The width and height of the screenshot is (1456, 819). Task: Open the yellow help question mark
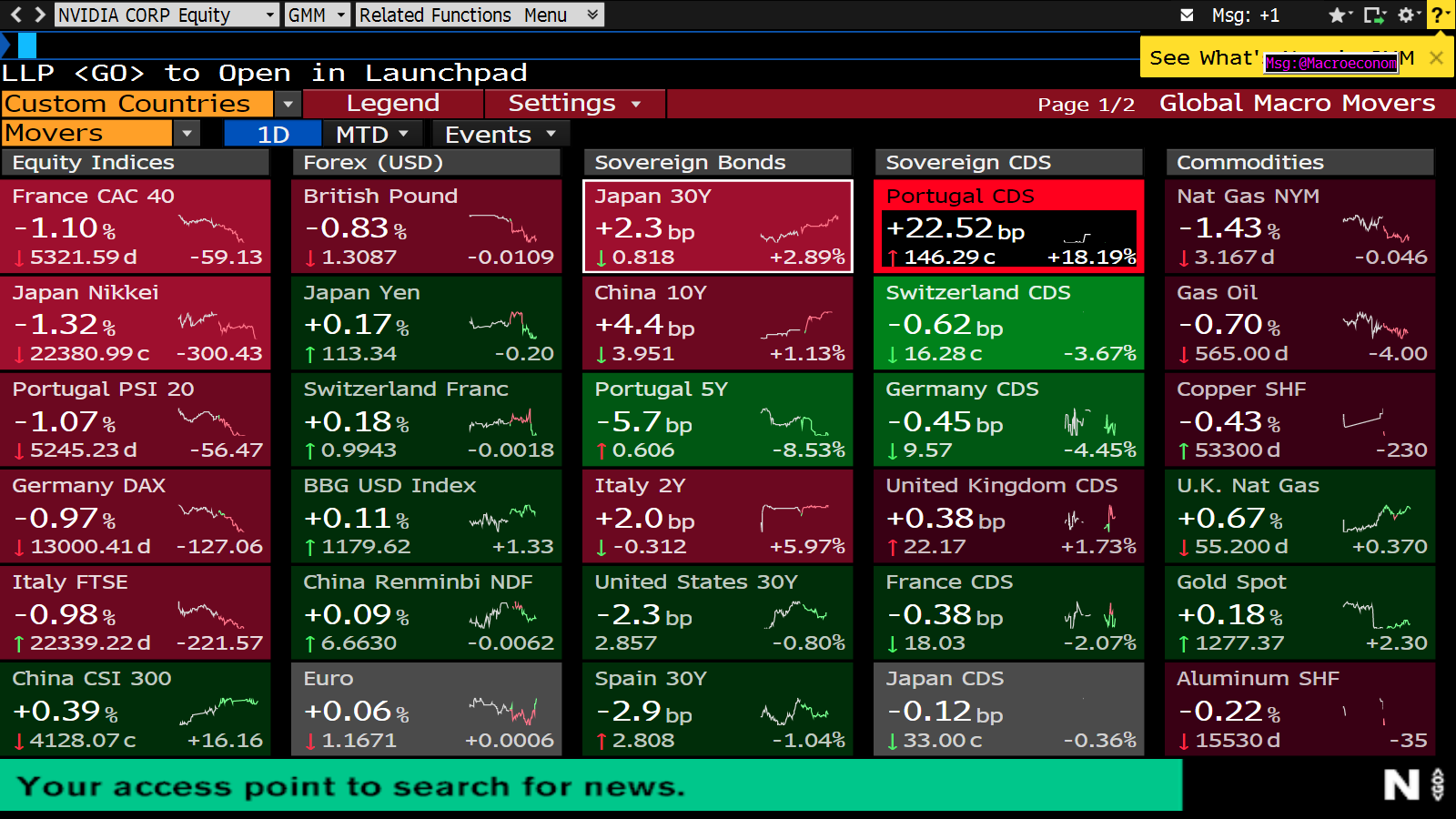point(1440,15)
